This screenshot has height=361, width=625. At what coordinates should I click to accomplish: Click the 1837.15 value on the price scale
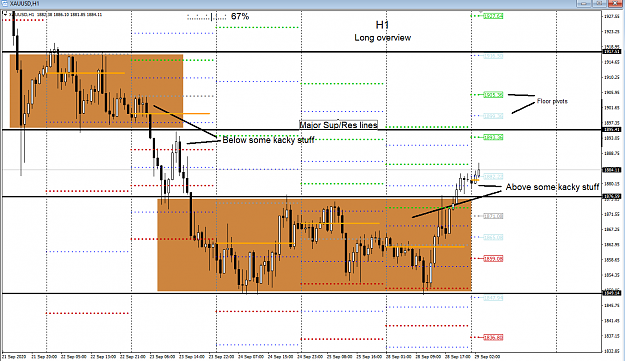click(612, 336)
